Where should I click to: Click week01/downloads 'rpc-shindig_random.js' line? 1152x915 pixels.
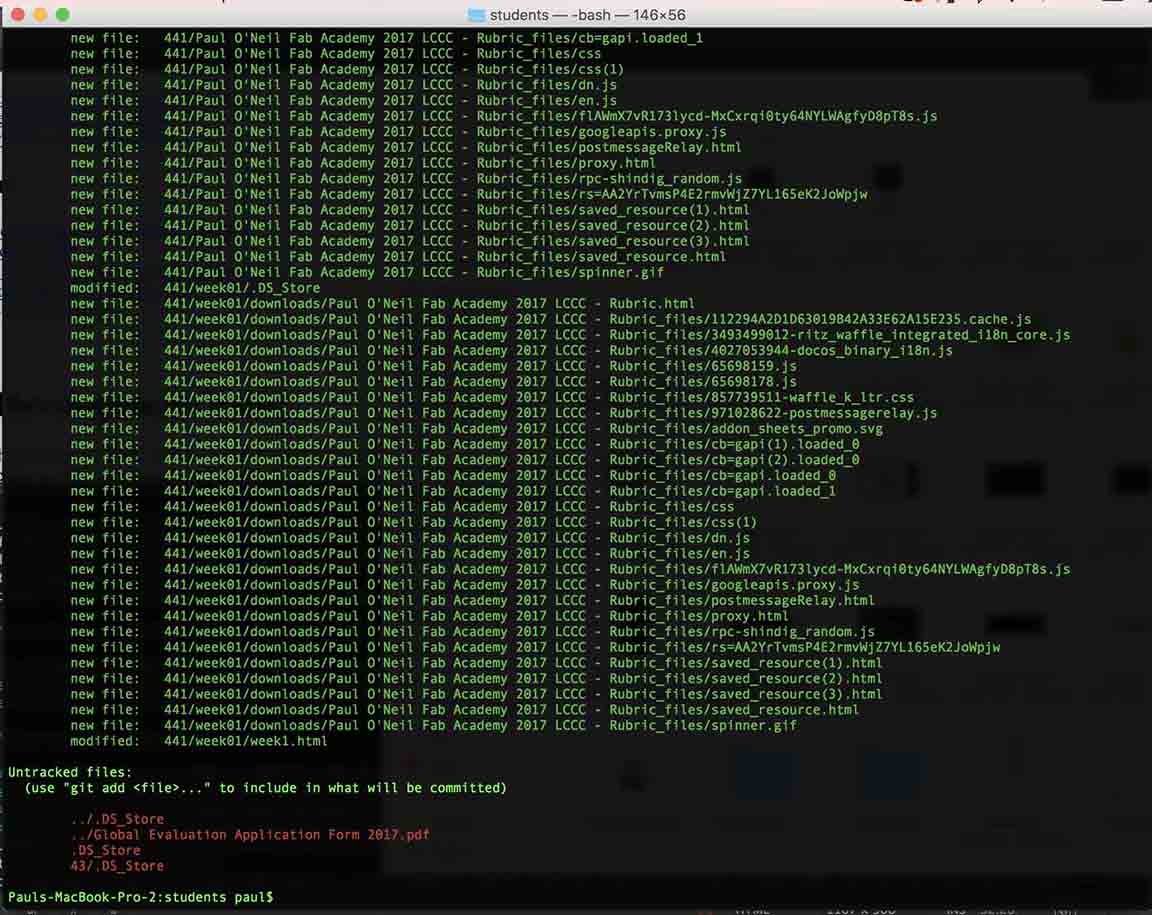[x=472, y=631]
